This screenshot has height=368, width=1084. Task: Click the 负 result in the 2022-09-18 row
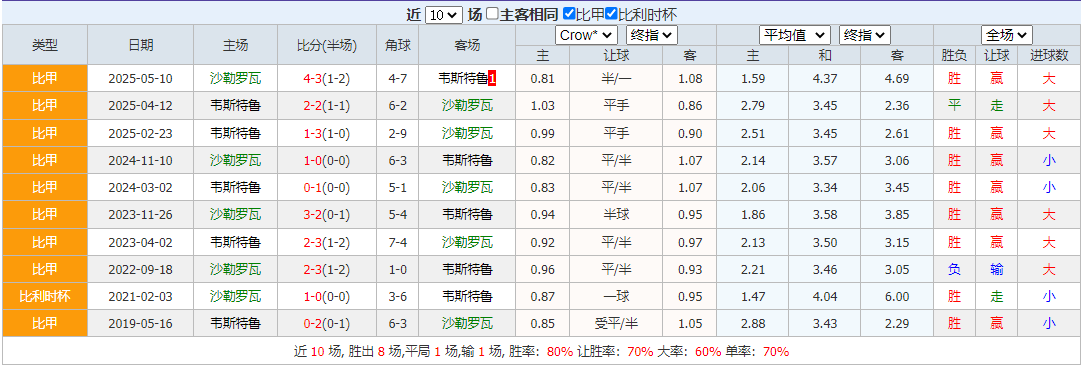coord(954,269)
